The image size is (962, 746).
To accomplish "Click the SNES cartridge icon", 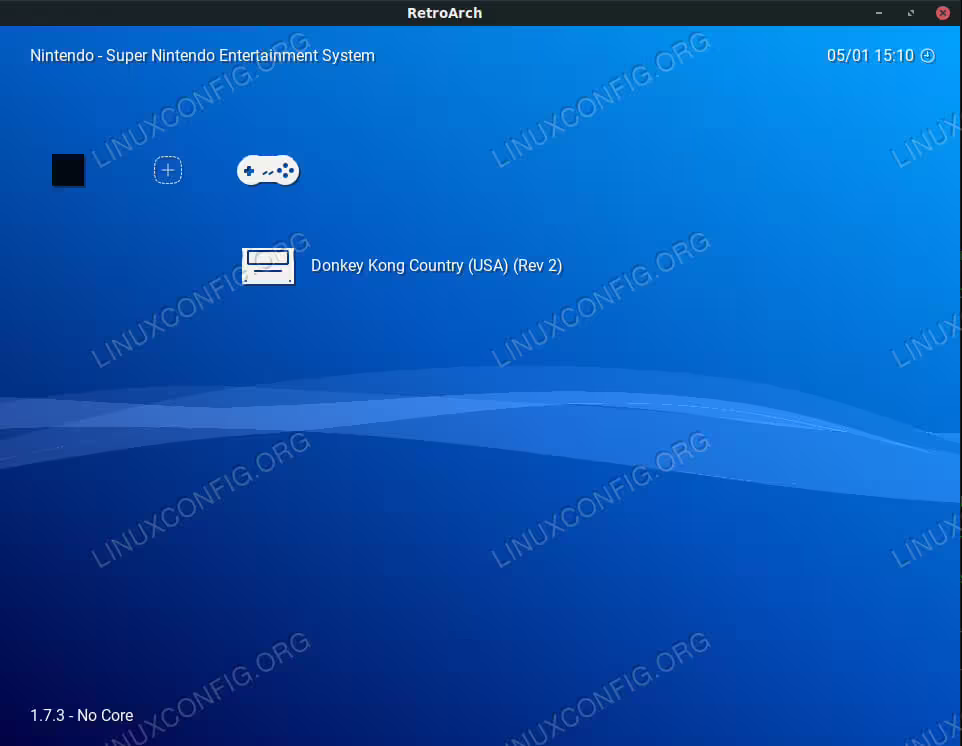I will coord(268,266).
